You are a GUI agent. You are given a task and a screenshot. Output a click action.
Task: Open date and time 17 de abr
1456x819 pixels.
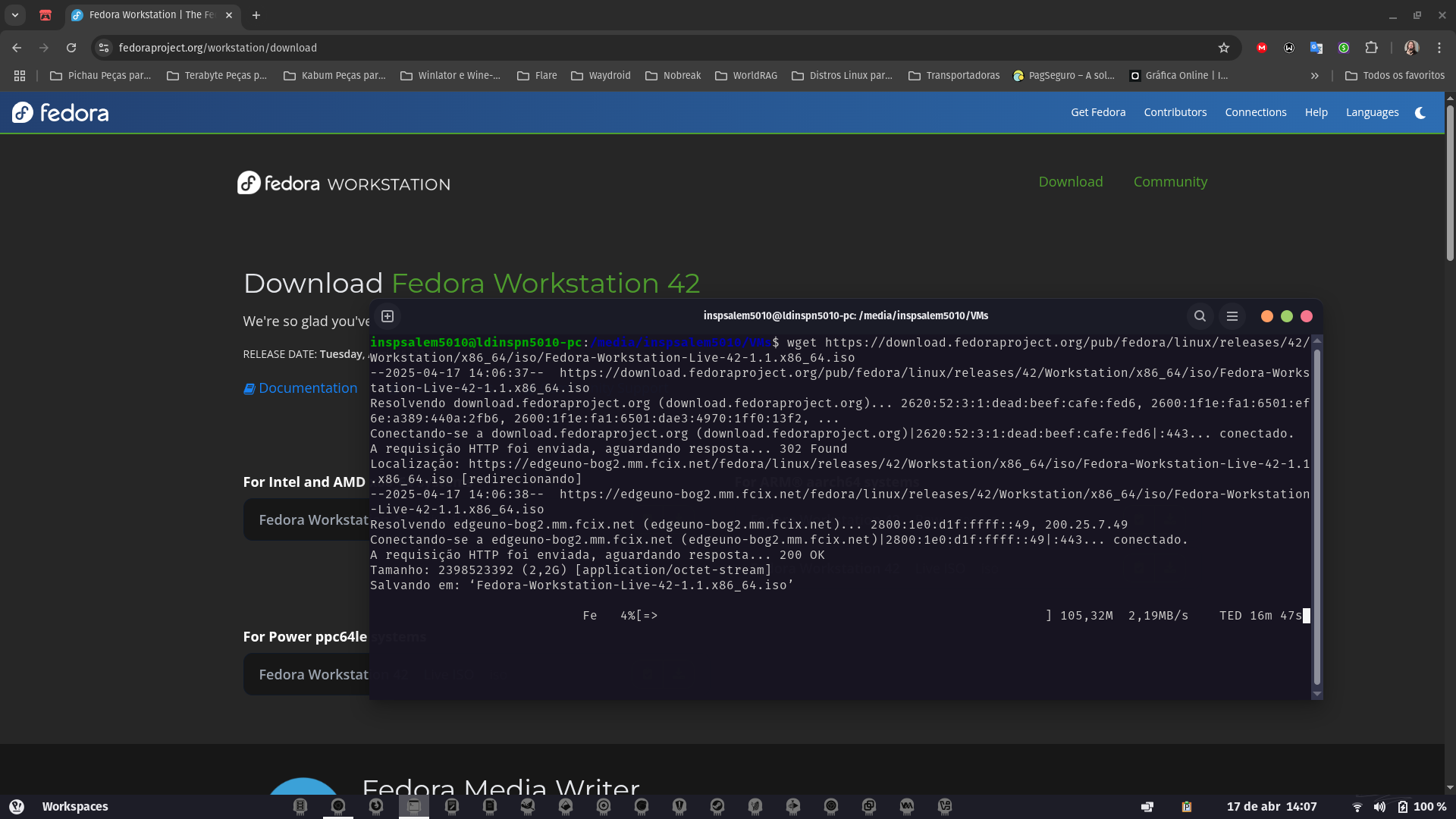[x=1272, y=807]
